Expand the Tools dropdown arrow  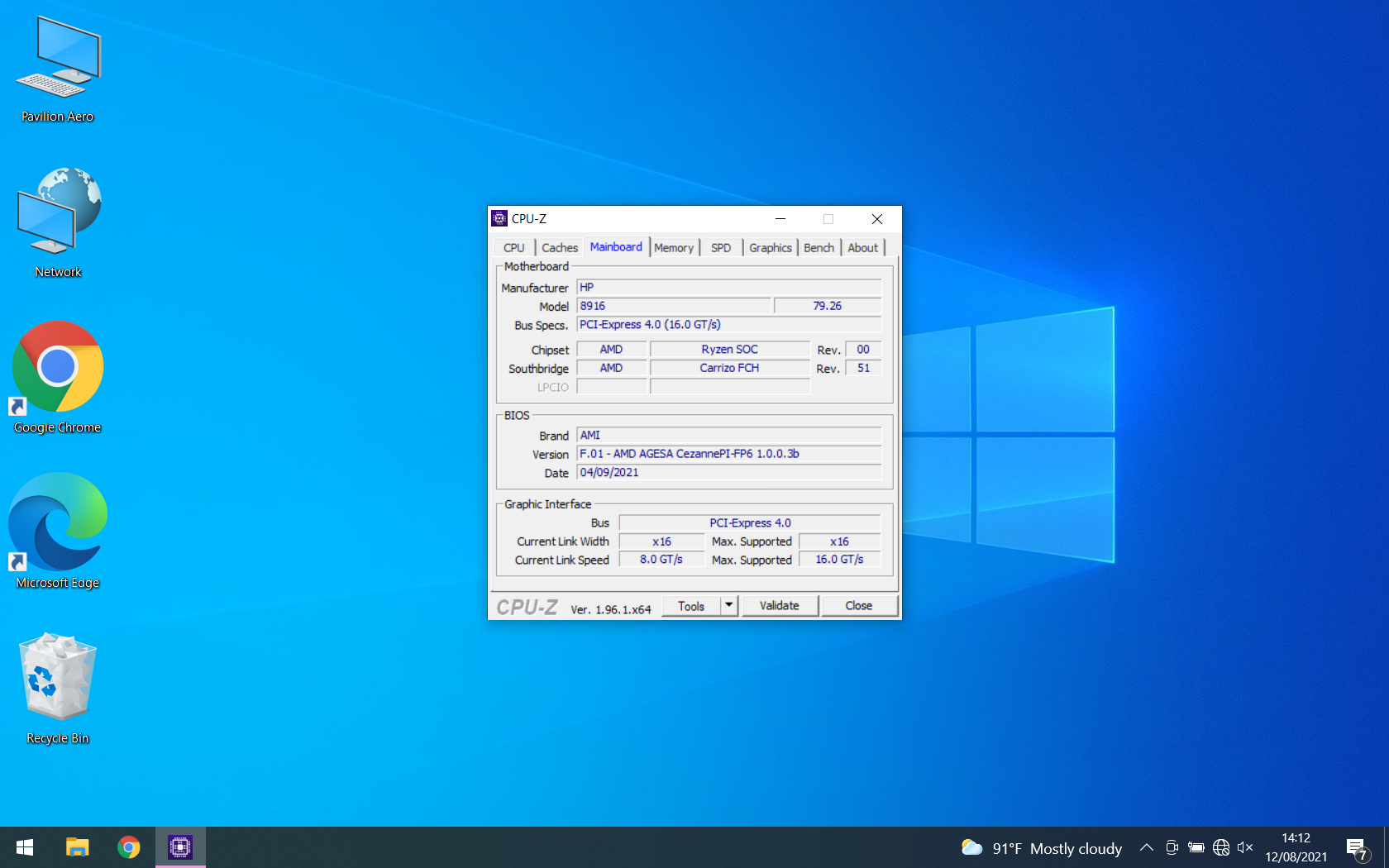click(x=729, y=606)
